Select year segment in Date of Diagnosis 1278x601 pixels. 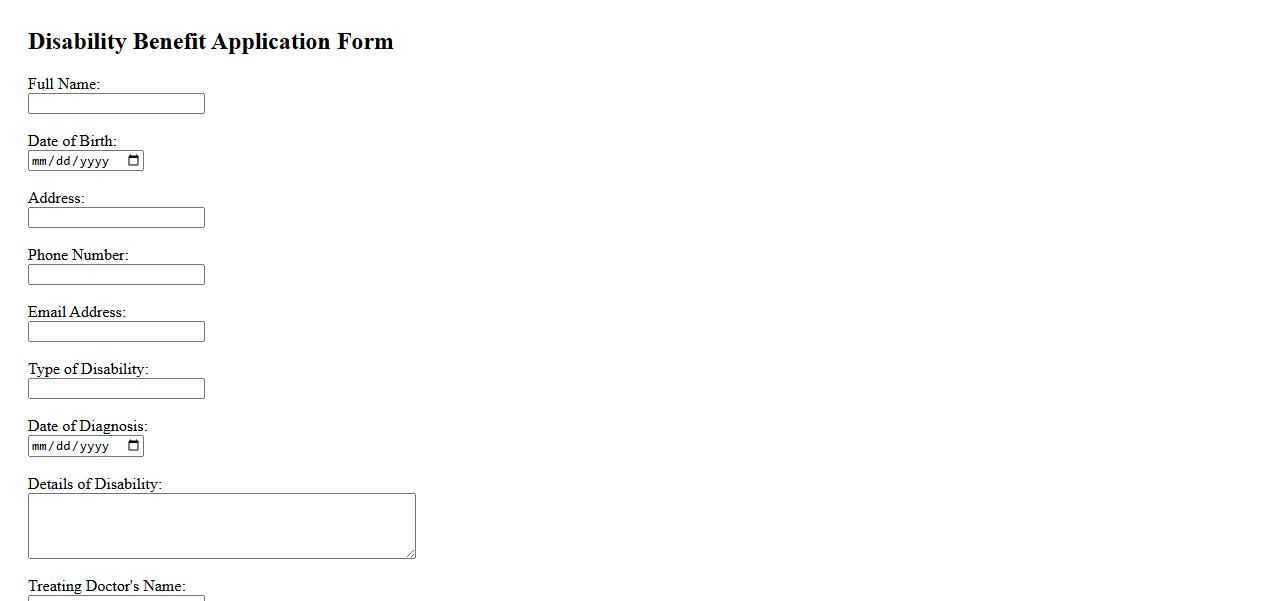pyautogui.click(x=94, y=446)
